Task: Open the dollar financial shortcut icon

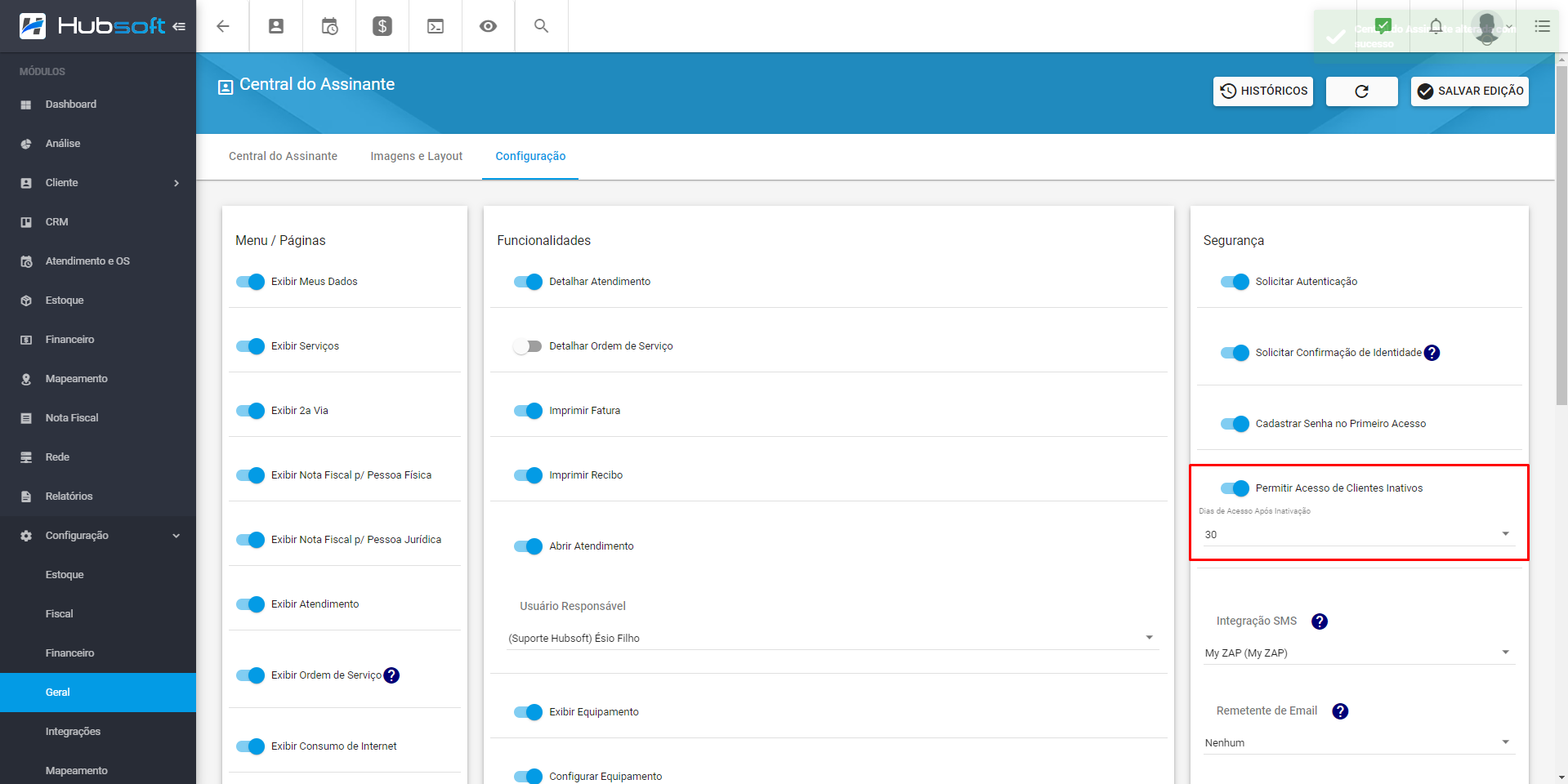Action: (x=382, y=26)
